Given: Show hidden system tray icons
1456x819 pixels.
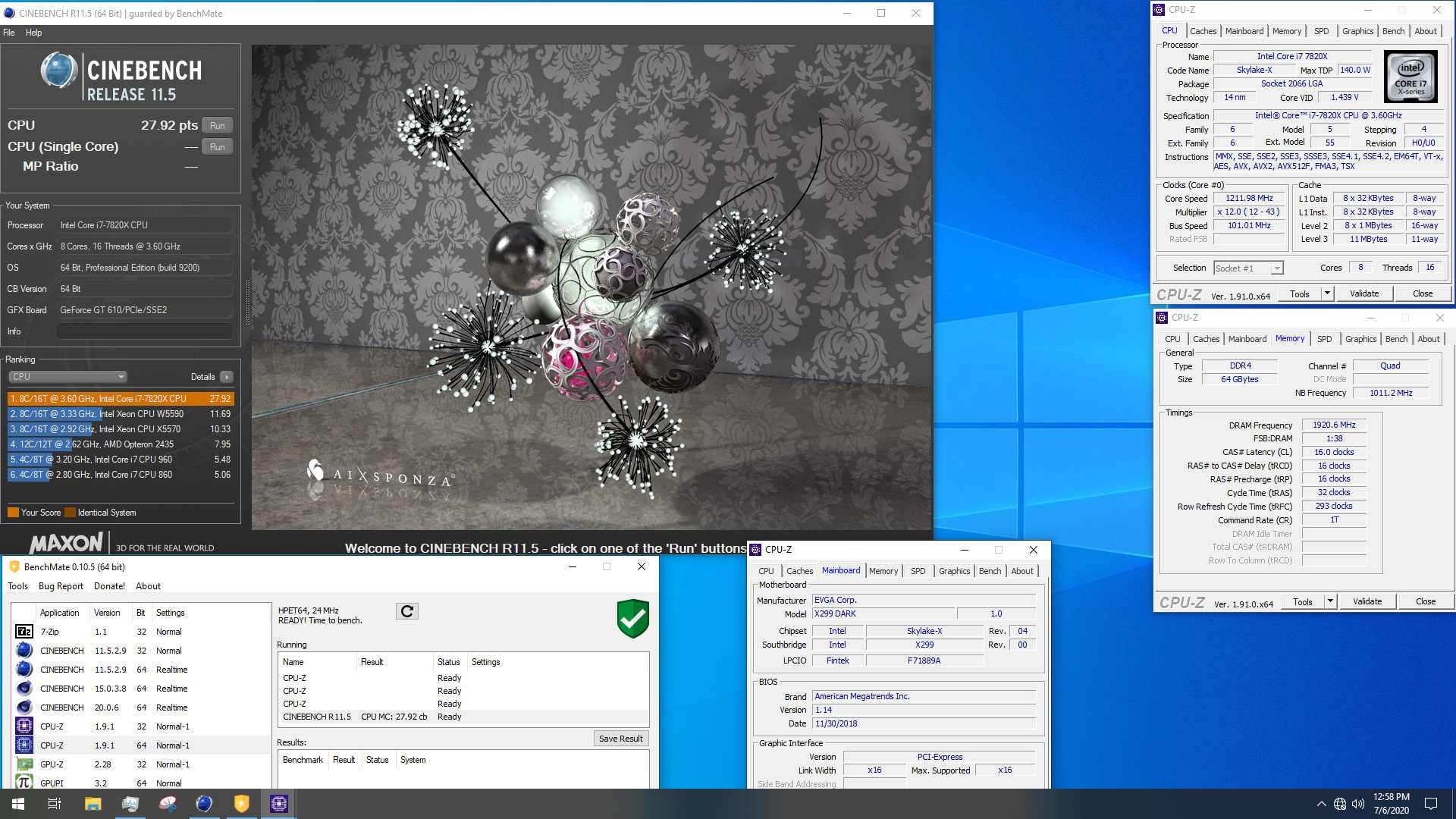Looking at the screenshot, I should 1321,804.
